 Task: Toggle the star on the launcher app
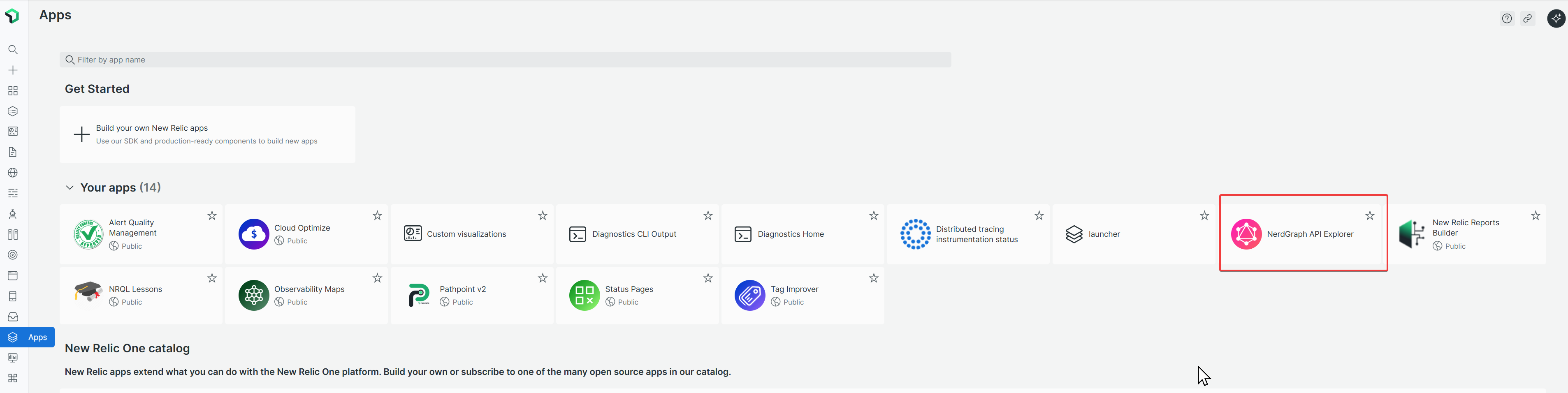pos(1204,215)
